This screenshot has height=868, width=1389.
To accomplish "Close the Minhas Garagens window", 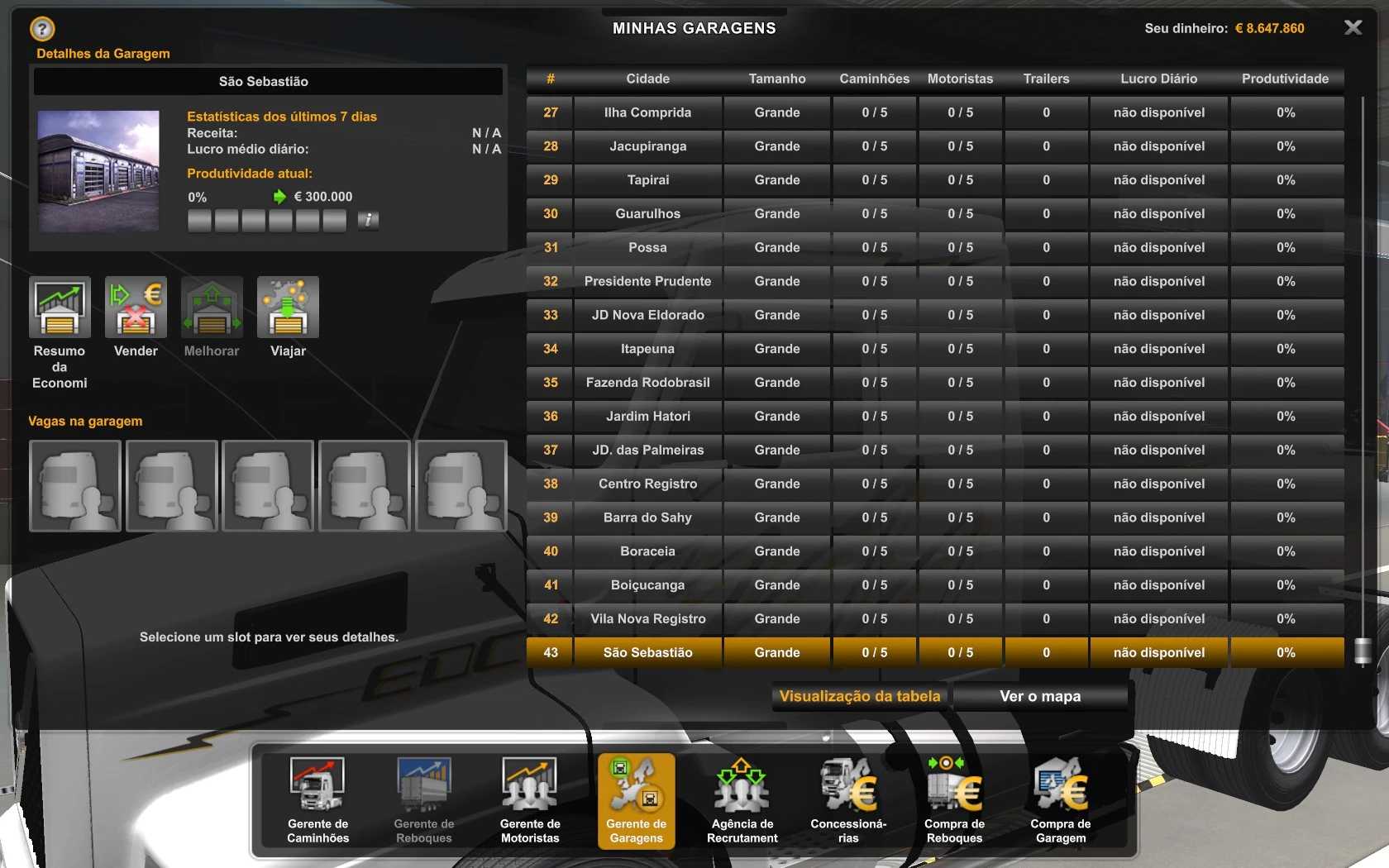I will pyautogui.click(x=1353, y=28).
